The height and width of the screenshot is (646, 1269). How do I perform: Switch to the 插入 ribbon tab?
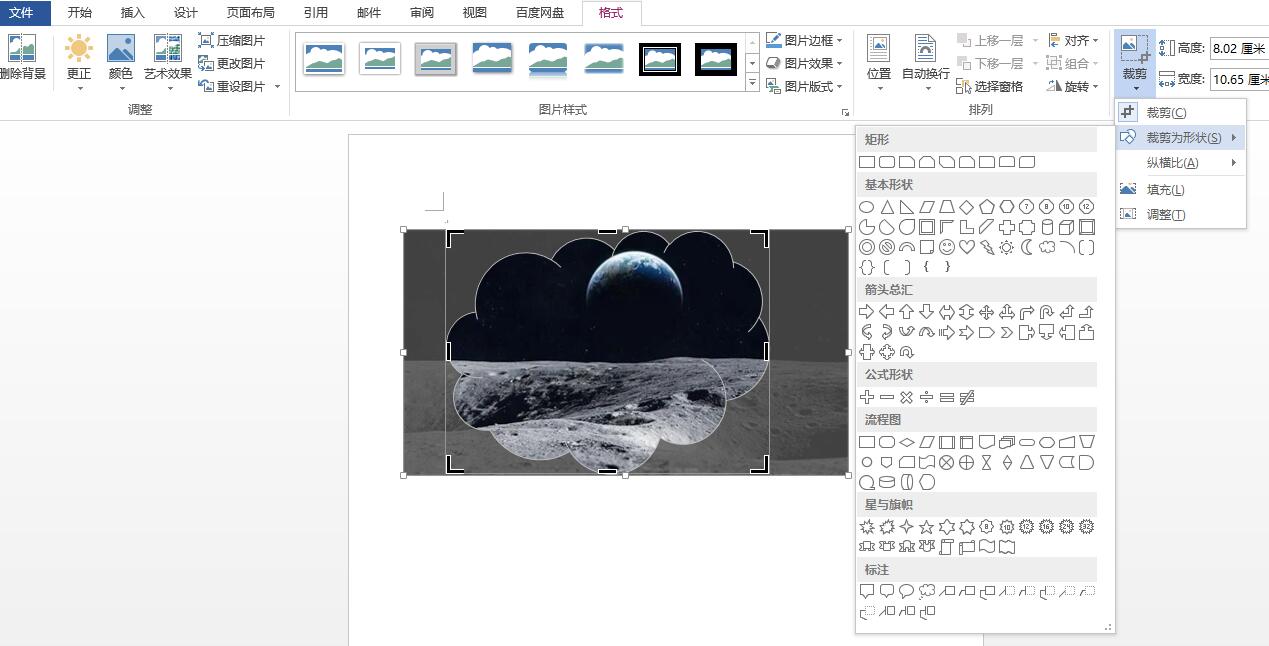(133, 13)
